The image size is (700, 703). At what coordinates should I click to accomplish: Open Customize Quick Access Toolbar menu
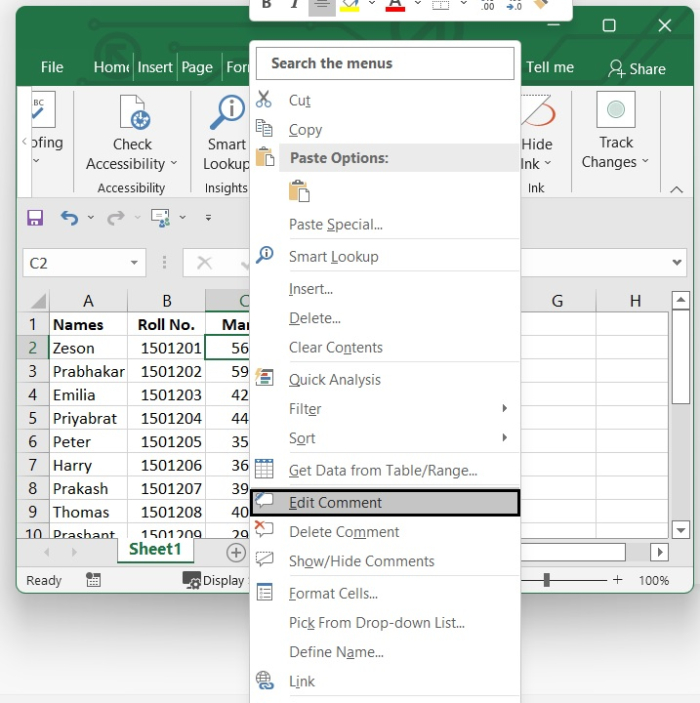208,218
